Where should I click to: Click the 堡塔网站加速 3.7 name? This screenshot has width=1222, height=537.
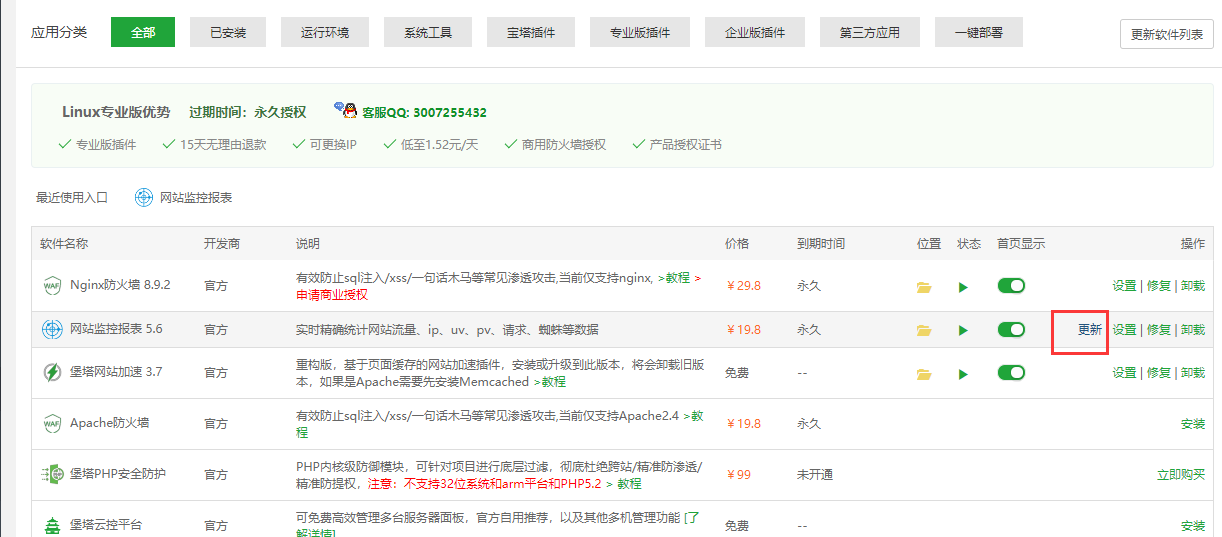click(116, 372)
